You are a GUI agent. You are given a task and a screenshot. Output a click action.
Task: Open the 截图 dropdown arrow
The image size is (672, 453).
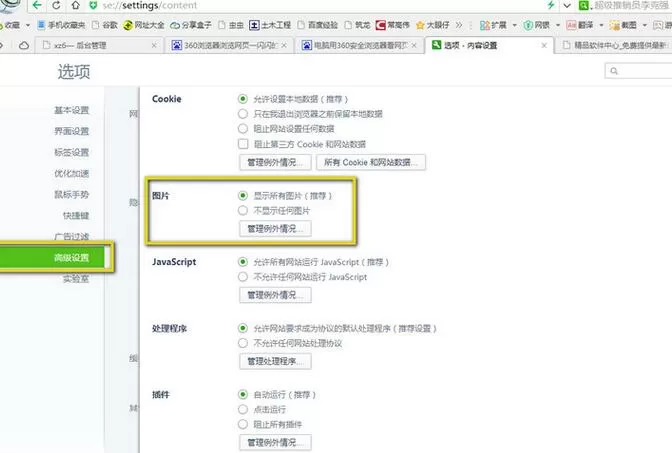coord(644,26)
